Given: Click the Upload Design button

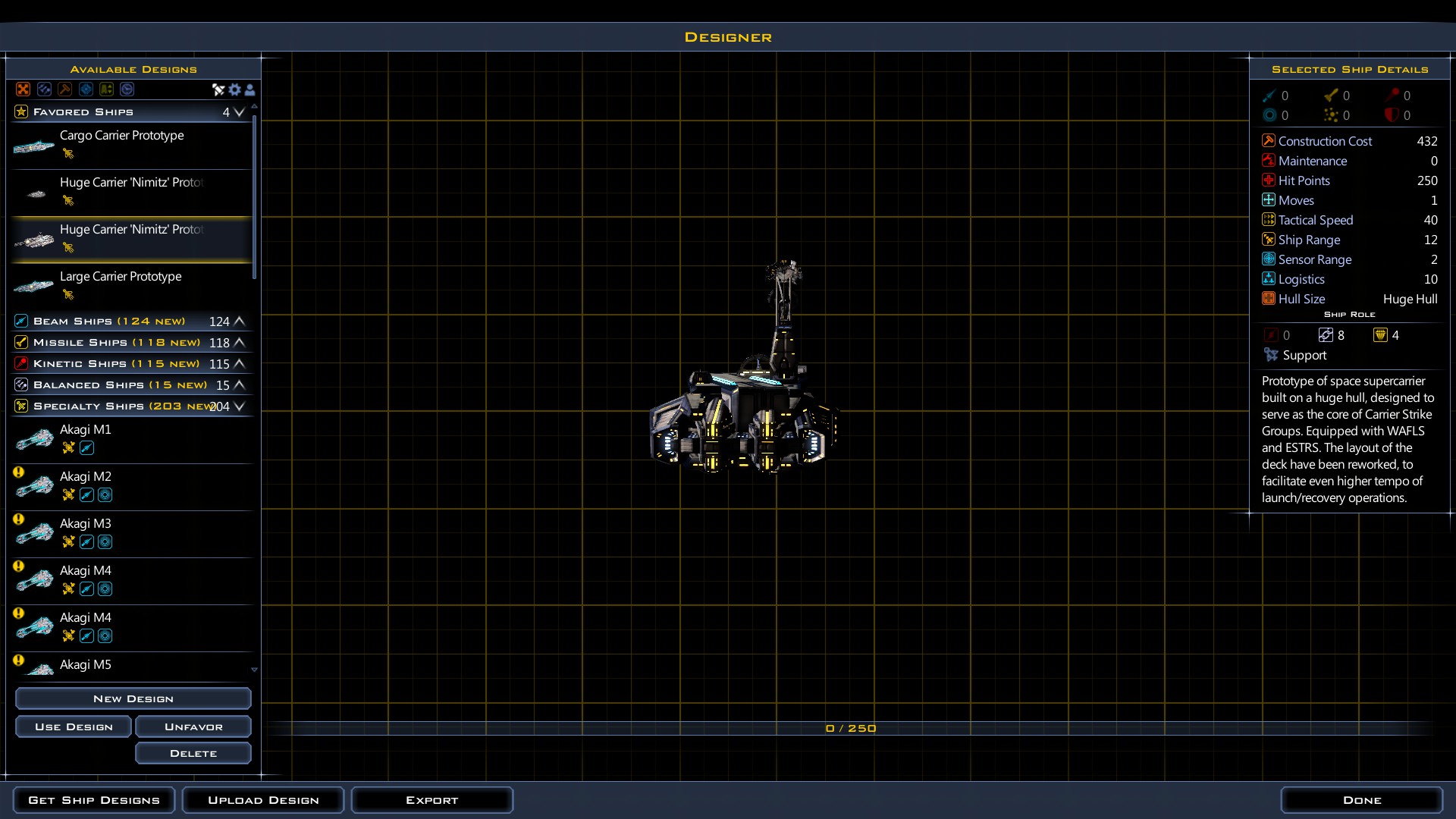Looking at the screenshot, I should 263,800.
